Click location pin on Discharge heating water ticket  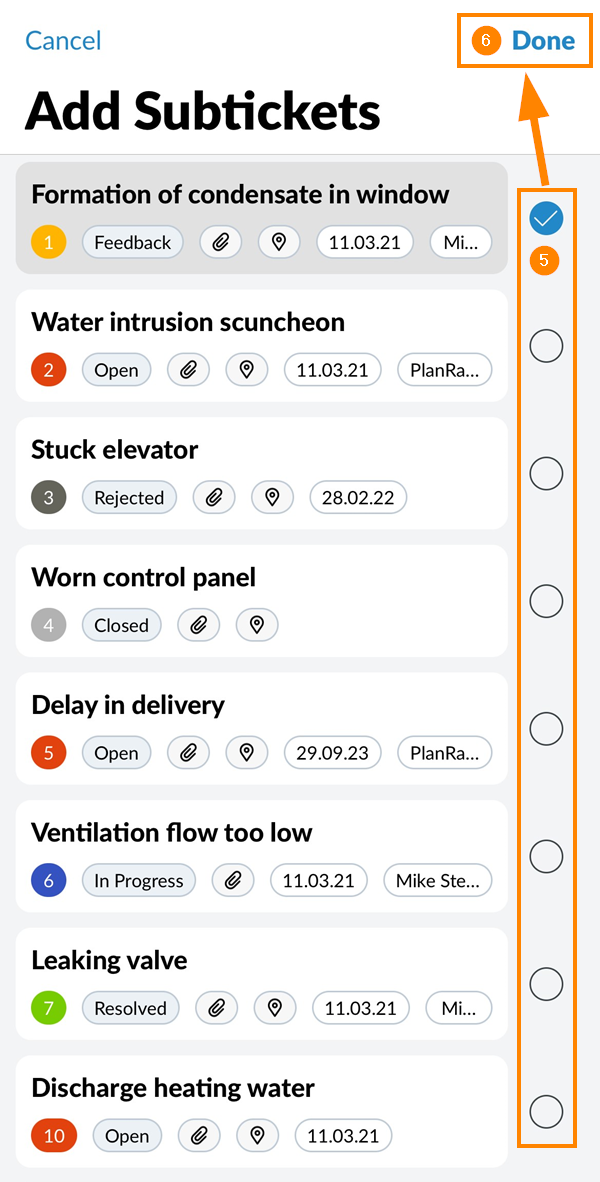pos(258,1136)
